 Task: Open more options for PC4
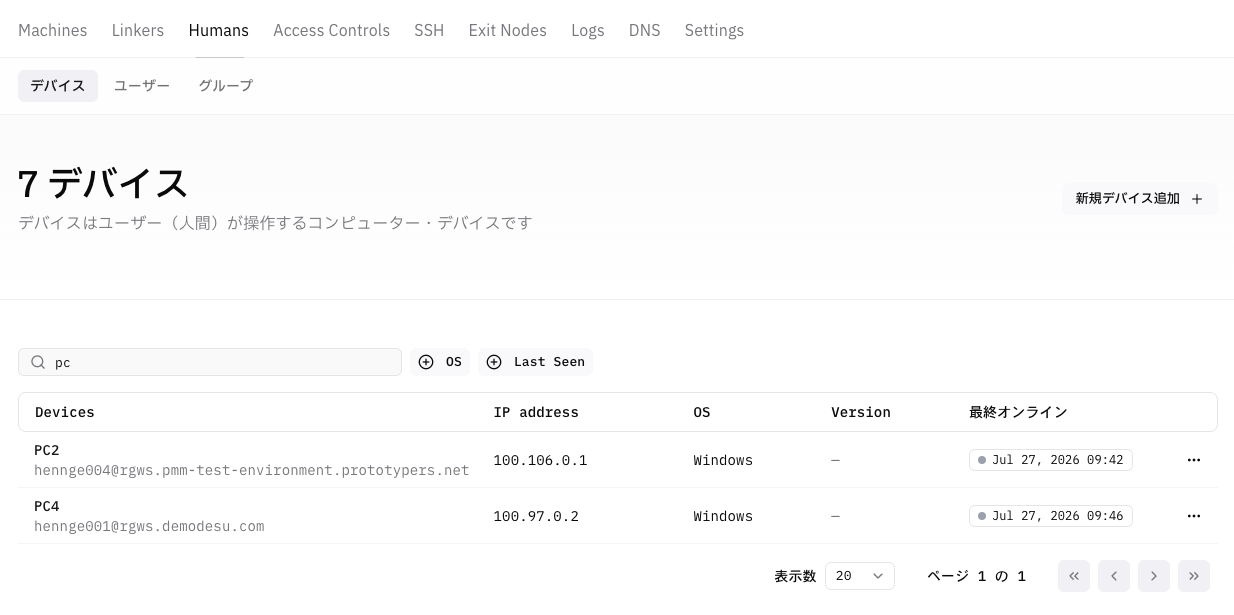(x=1193, y=516)
